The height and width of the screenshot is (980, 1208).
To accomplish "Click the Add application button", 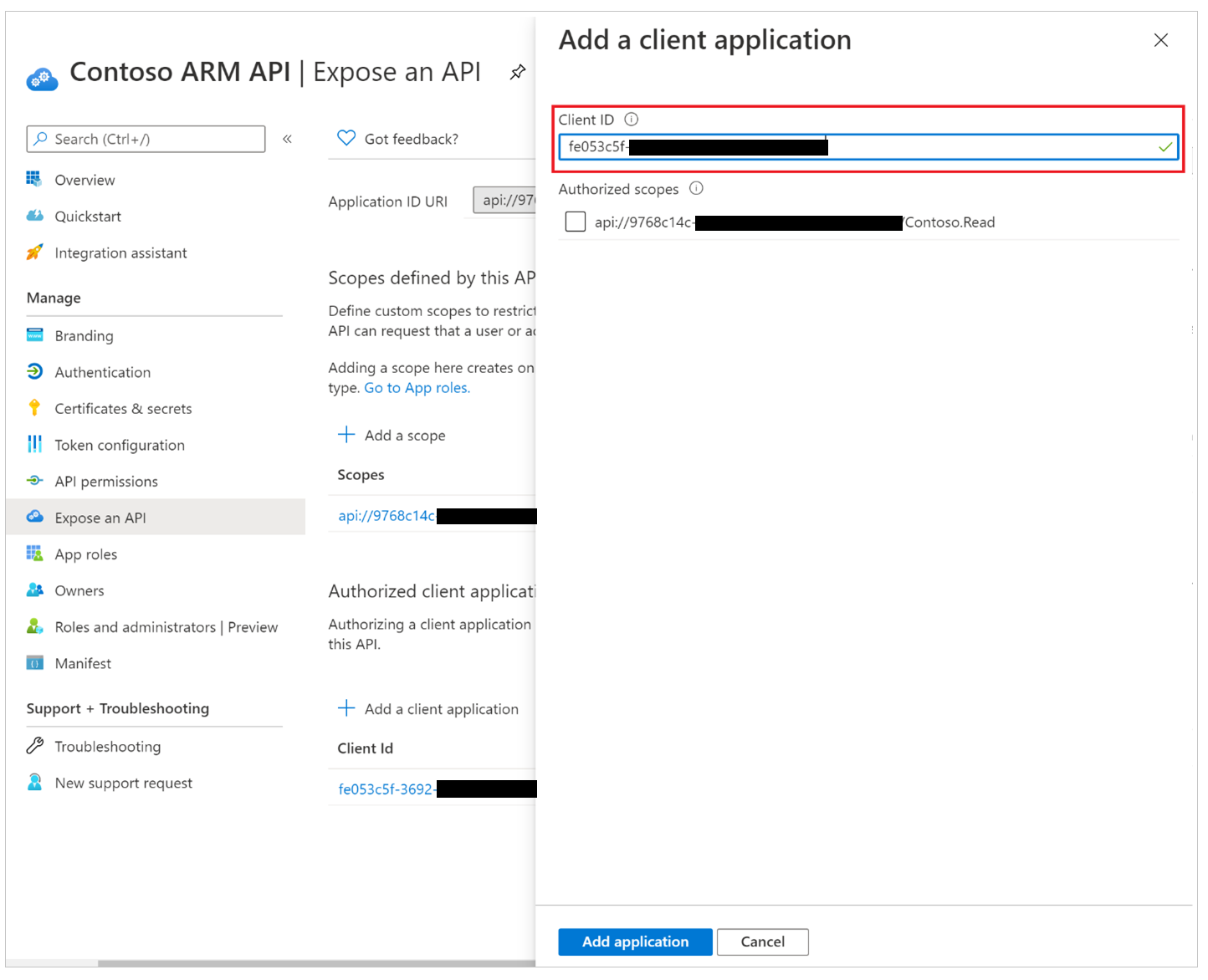I will click(635, 942).
